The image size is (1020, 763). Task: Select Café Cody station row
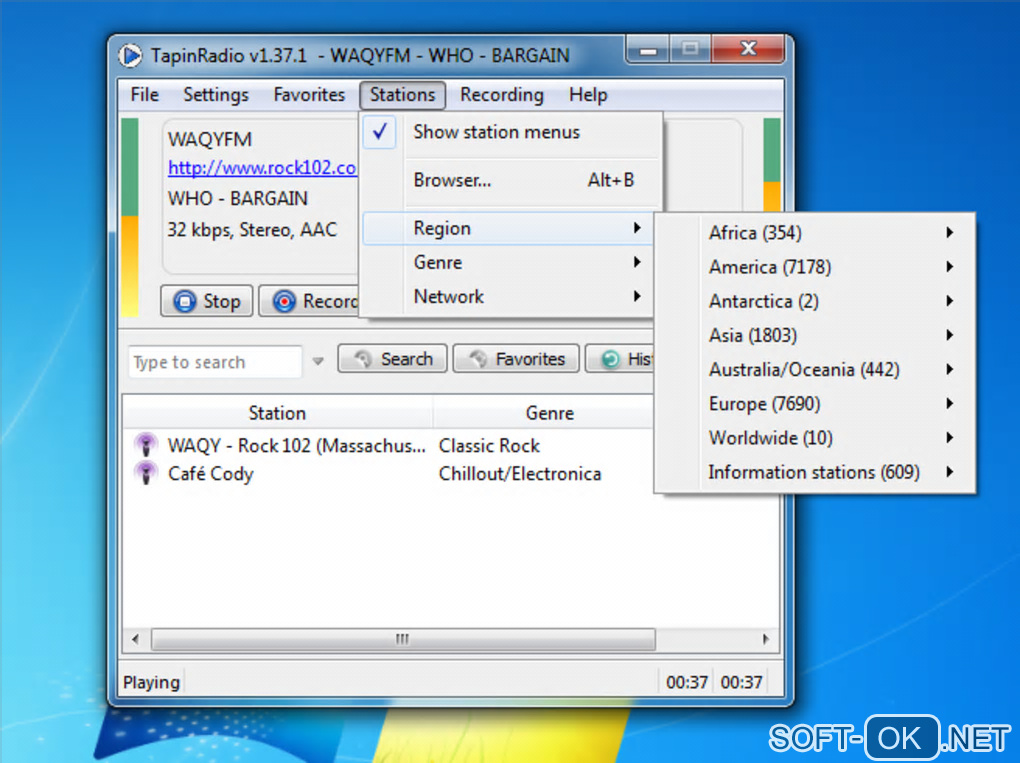tap(388, 474)
